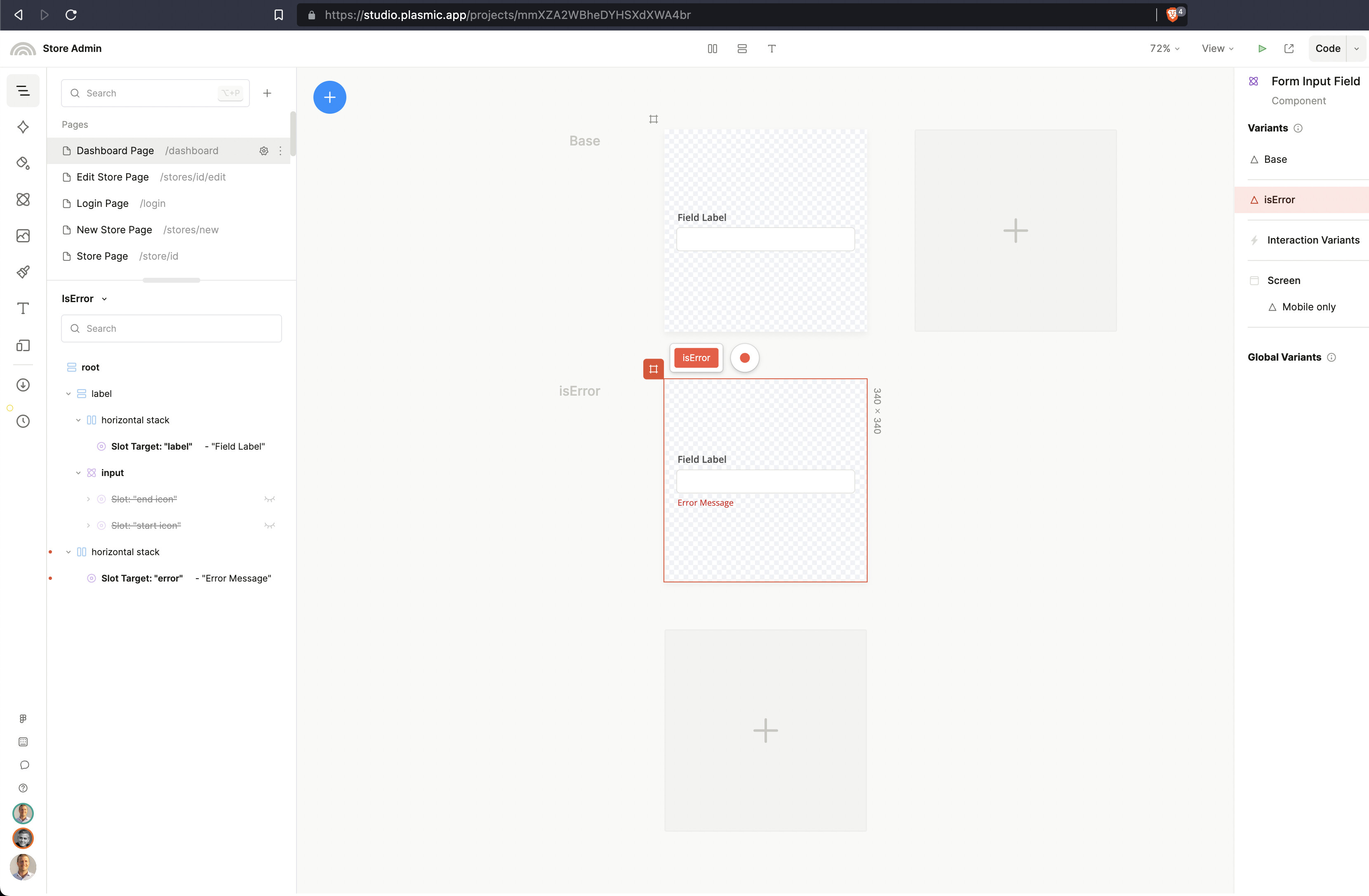Open version history clock icon

[23, 421]
